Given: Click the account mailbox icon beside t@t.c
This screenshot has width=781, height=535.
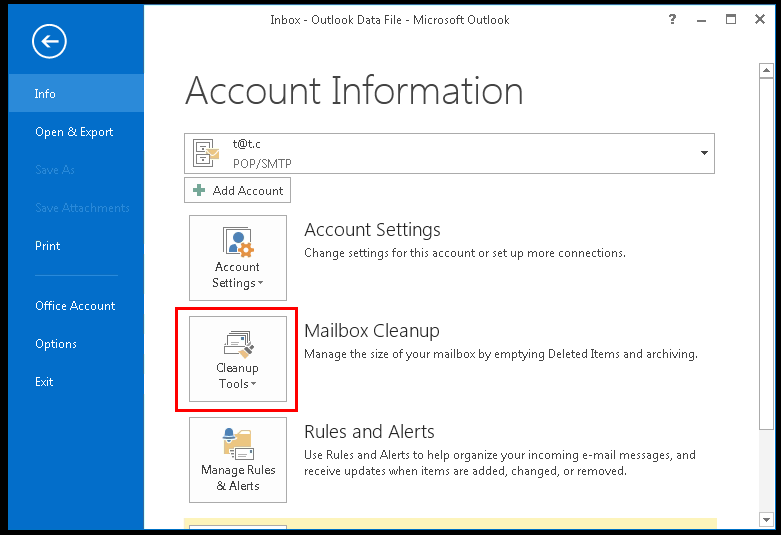Looking at the screenshot, I should (x=206, y=153).
